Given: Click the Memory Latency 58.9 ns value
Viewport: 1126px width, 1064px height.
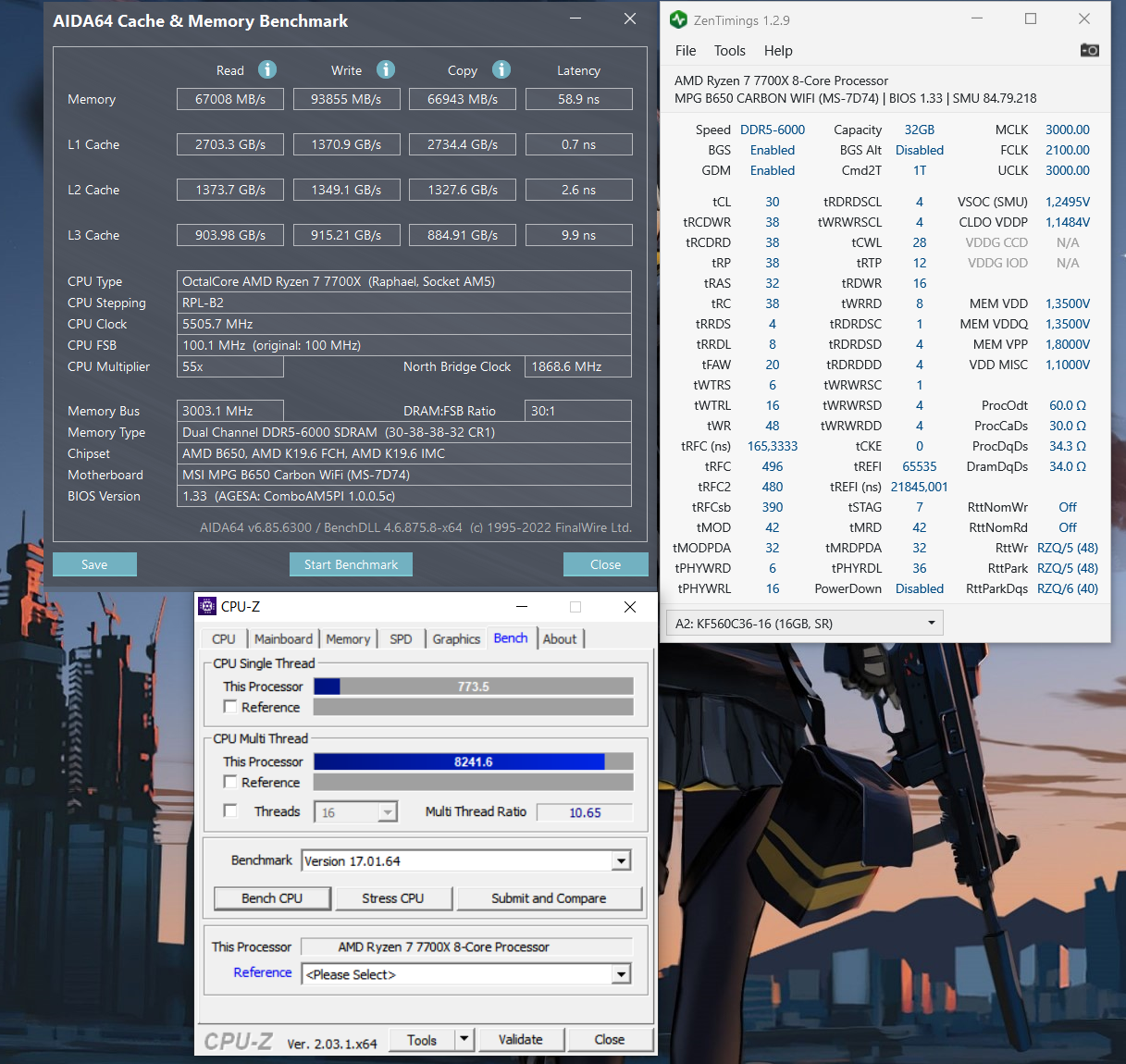Looking at the screenshot, I should click(579, 99).
